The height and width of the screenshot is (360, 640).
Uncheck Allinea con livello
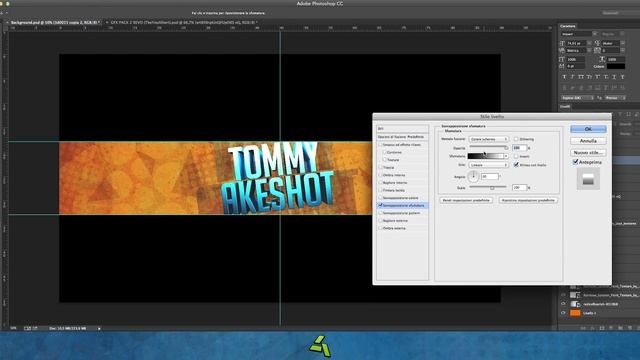click(516, 165)
